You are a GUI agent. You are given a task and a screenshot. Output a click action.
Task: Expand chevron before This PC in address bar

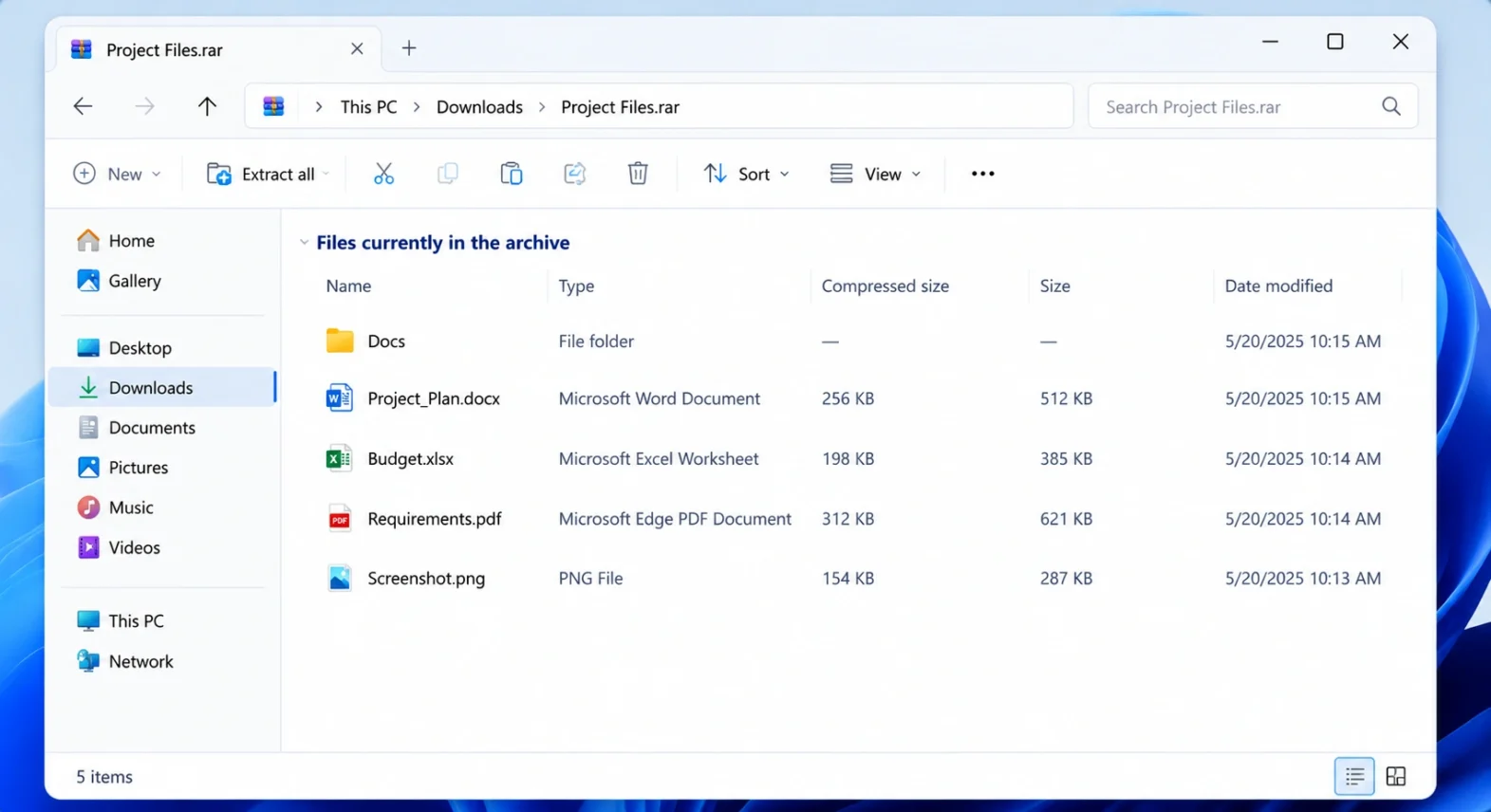(319, 107)
